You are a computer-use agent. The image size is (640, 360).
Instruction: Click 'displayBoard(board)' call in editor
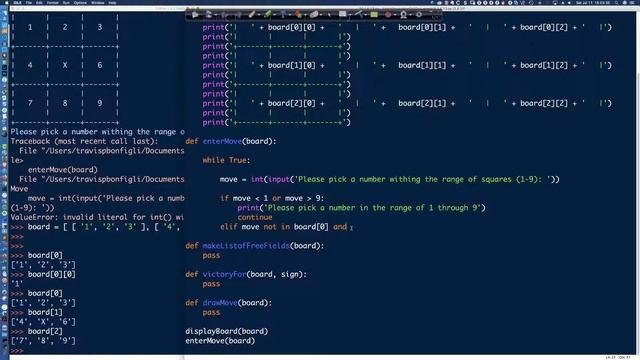pos(227,331)
